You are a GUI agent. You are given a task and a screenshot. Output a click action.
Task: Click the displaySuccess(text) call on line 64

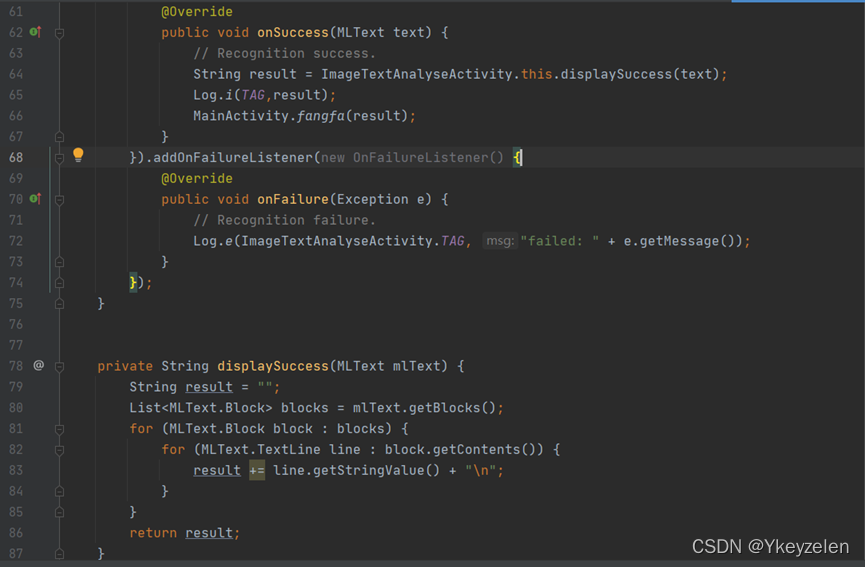click(640, 74)
